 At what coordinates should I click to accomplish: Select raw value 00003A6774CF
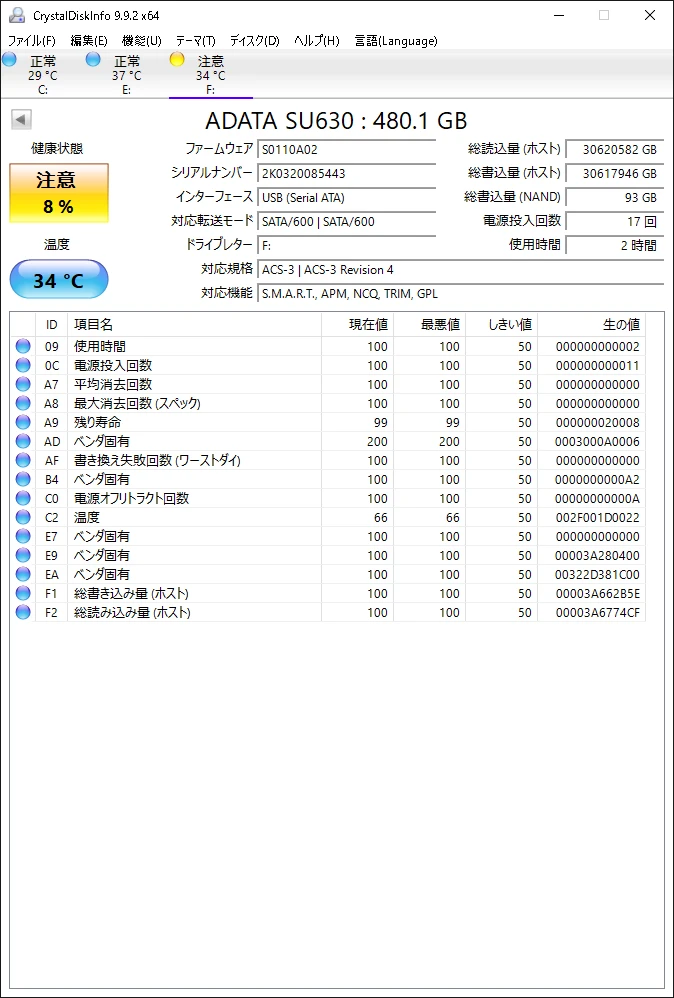pyautogui.click(x=598, y=612)
